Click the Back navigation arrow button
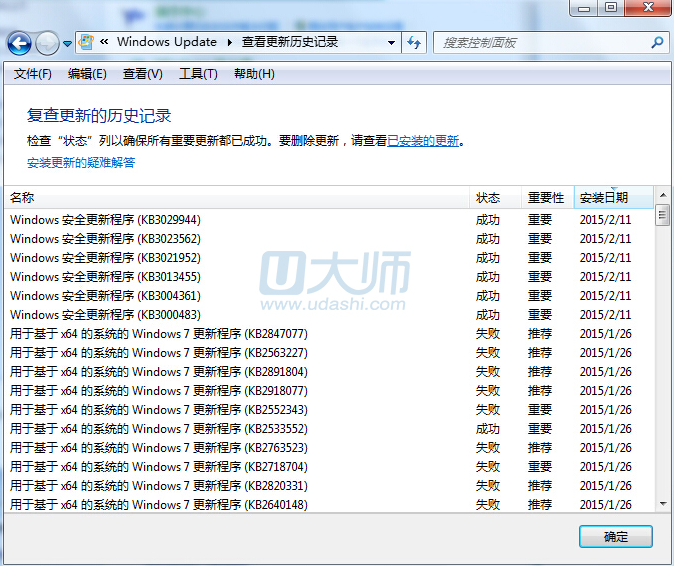This screenshot has height=566, width=674. (19, 43)
